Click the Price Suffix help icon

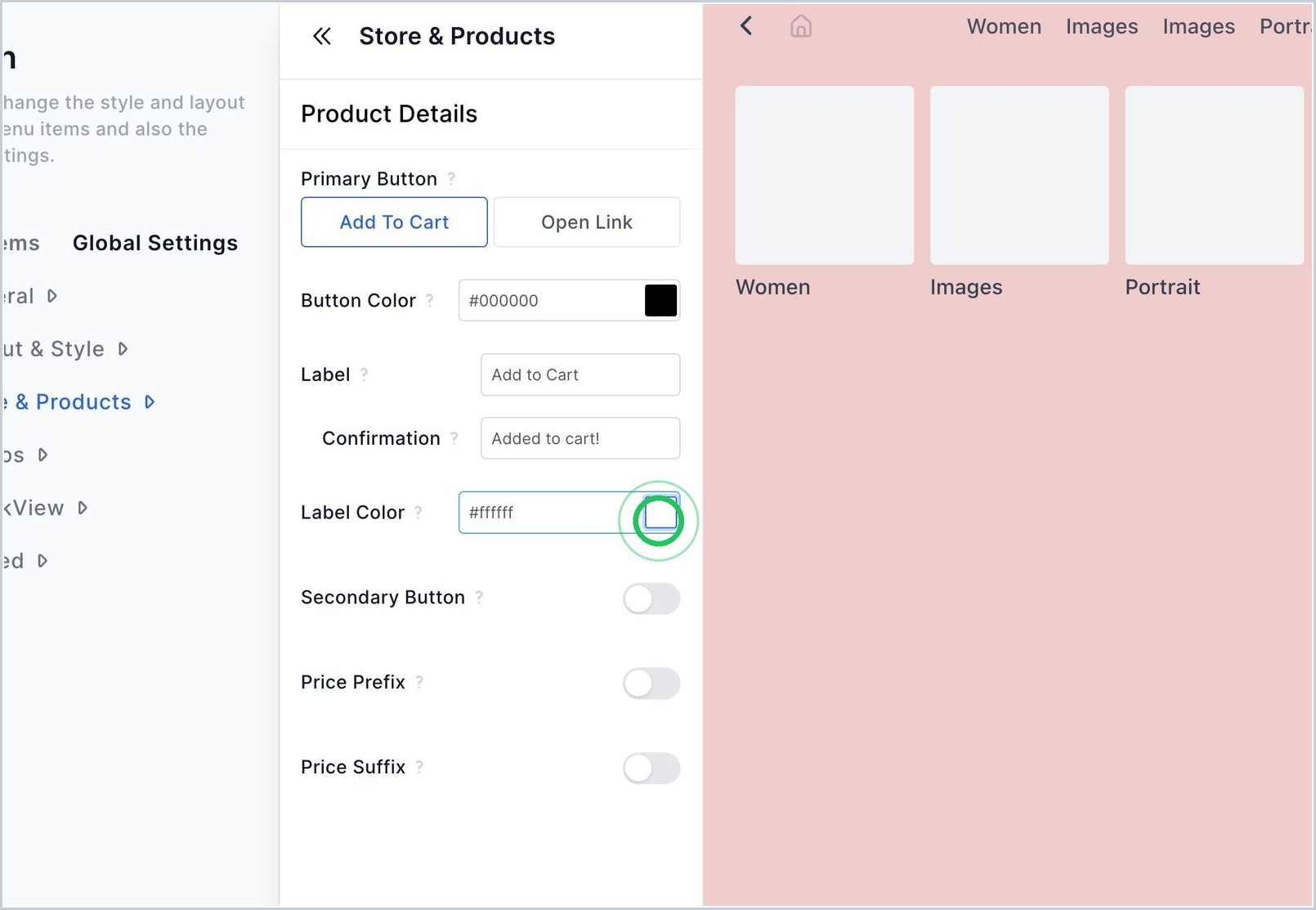pyautogui.click(x=419, y=767)
